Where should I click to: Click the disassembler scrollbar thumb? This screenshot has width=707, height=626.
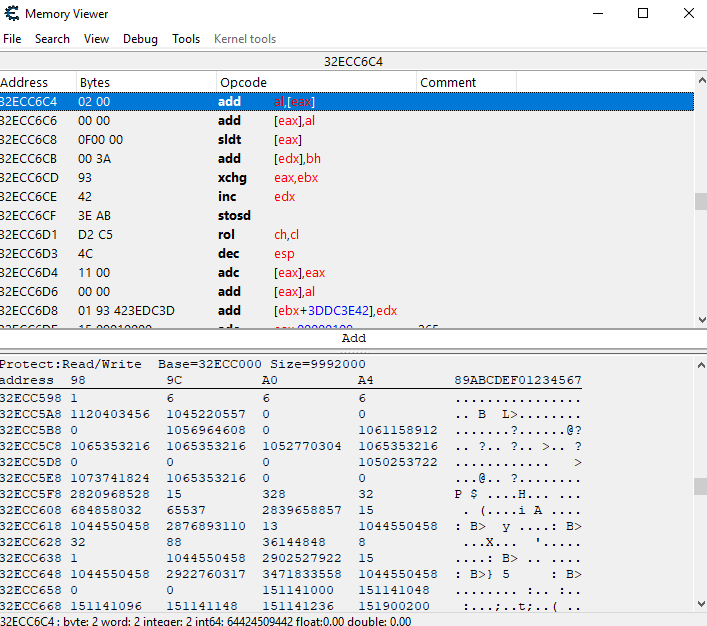coord(701,201)
